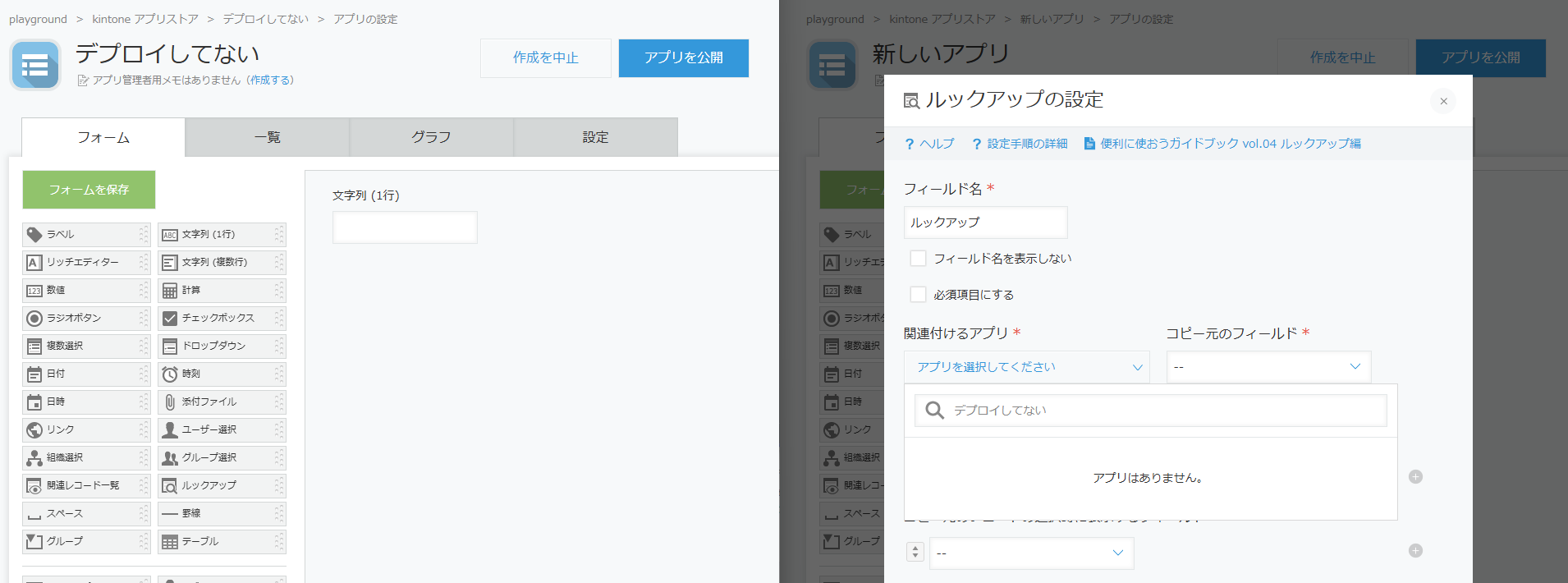The image size is (1568, 583).
Task: Expand the コピー元のフィールド dropdown
Action: pos(1268,367)
